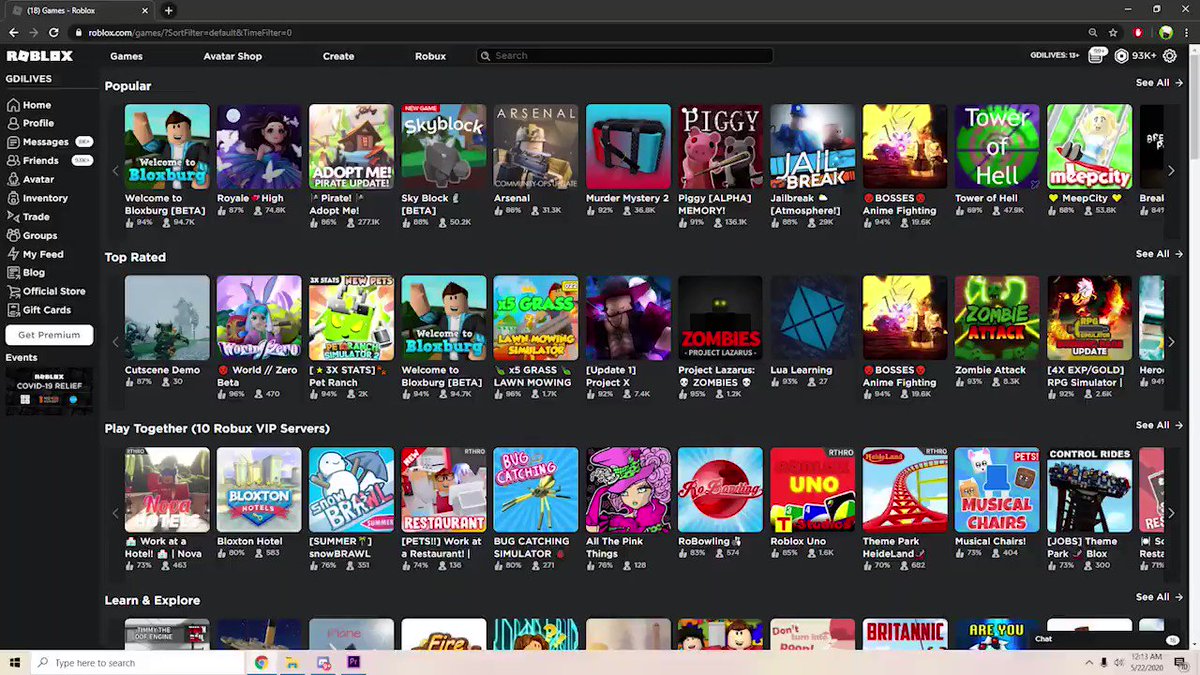Click See All for Top Rated
This screenshot has height=675, width=1200.
1158,254
